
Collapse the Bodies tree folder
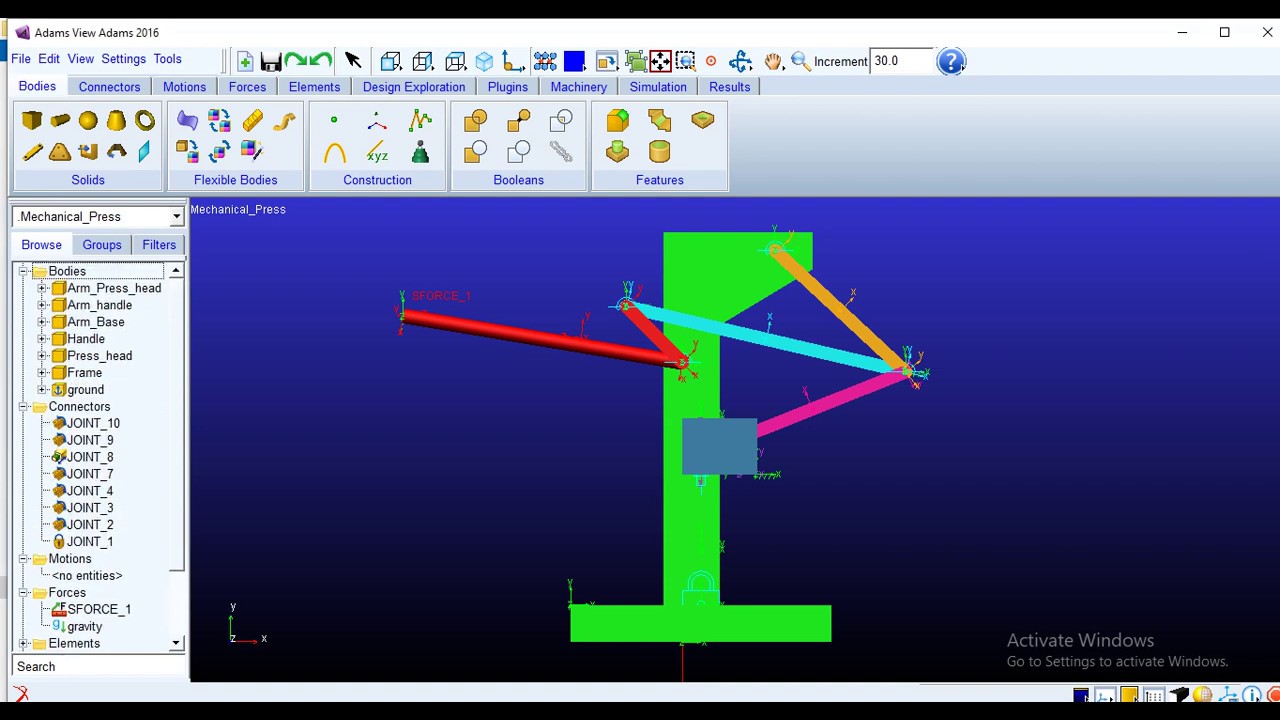click(23, 271)
